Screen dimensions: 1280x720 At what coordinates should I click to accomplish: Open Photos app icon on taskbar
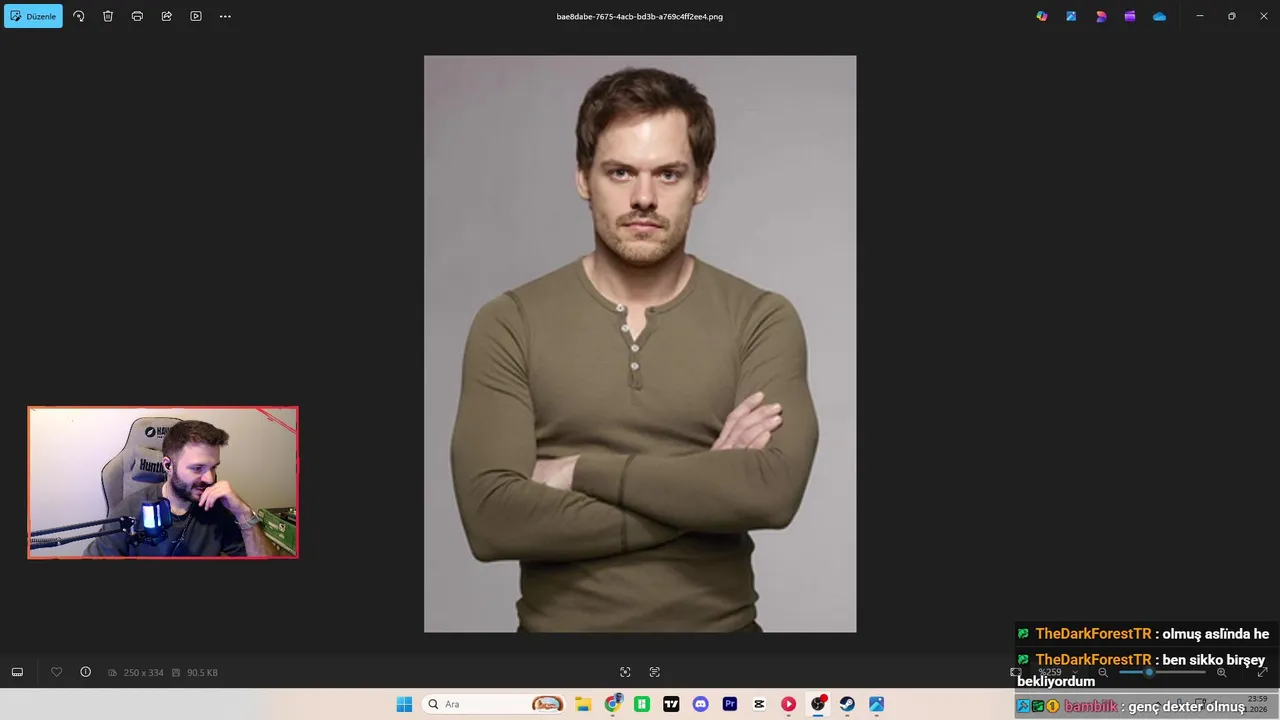click(x=876, y=704)
